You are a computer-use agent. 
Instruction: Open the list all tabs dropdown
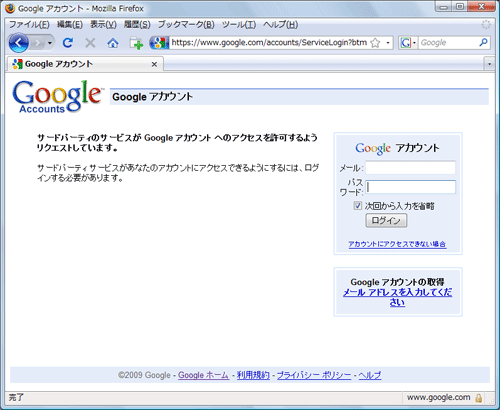point(489,64)
